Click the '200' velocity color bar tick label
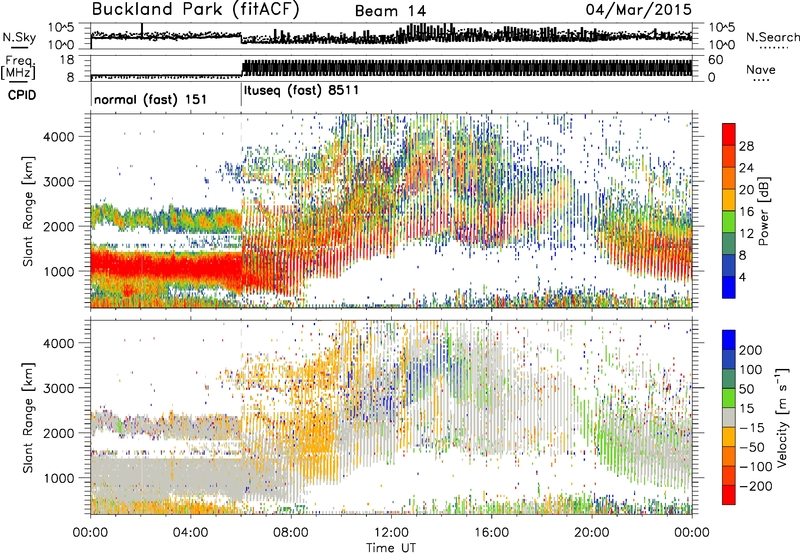This screenshot has height=554, width=800. [x=751, y=350]
